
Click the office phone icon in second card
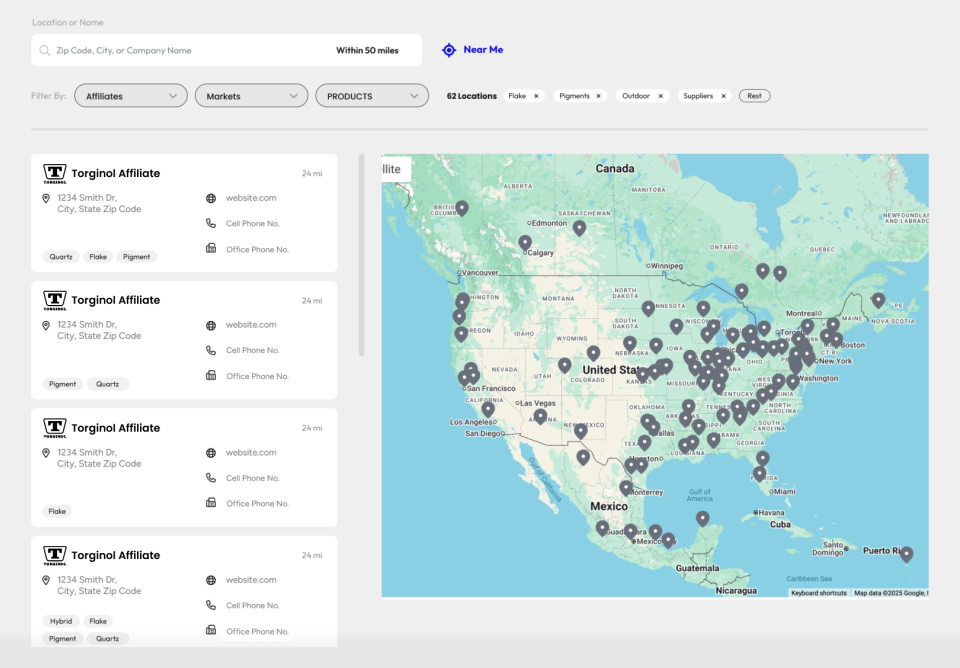tap(211, 376)
